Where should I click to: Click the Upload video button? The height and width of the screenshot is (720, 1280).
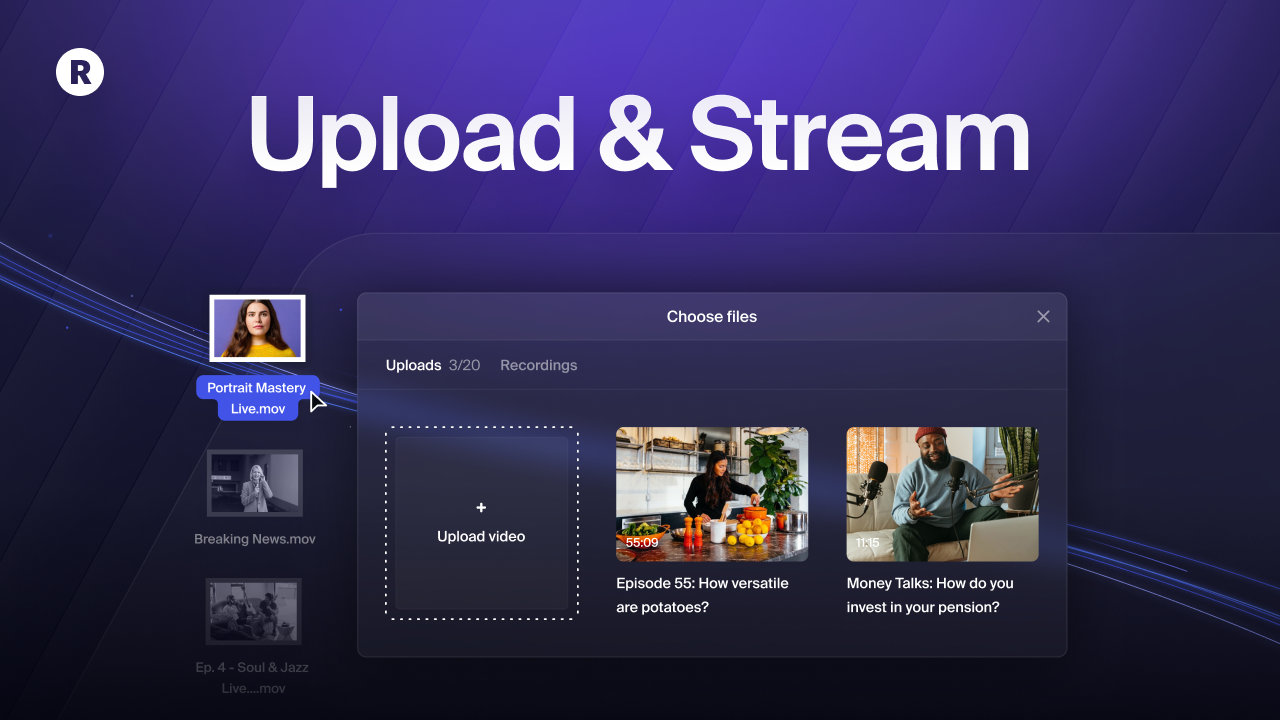coord(481,523)
